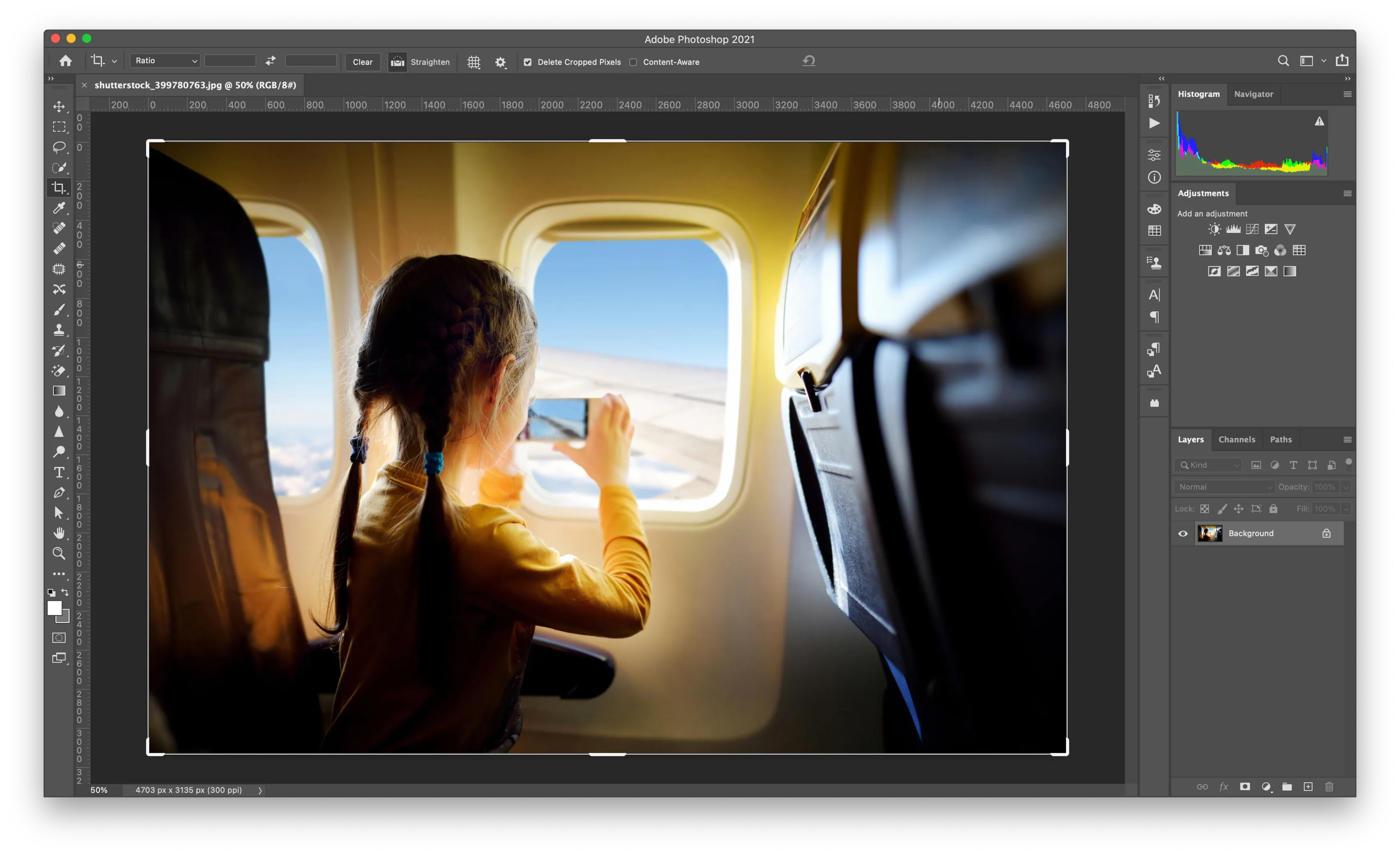Uncheck Delete Cropped Pixels
This screenshot has width=1400, height=855.
tap(528, 62)
